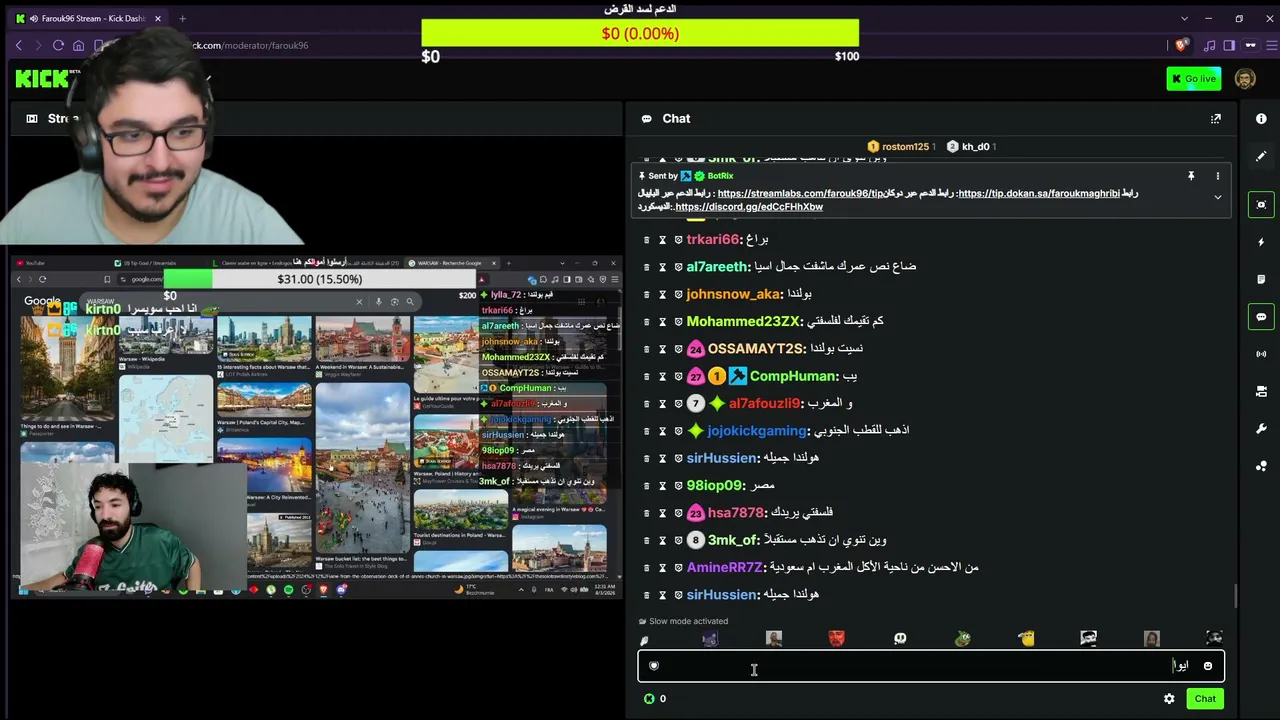Pop out the Chat panel
Viewport: 1280px width, 720px height.
(1216, 119)
